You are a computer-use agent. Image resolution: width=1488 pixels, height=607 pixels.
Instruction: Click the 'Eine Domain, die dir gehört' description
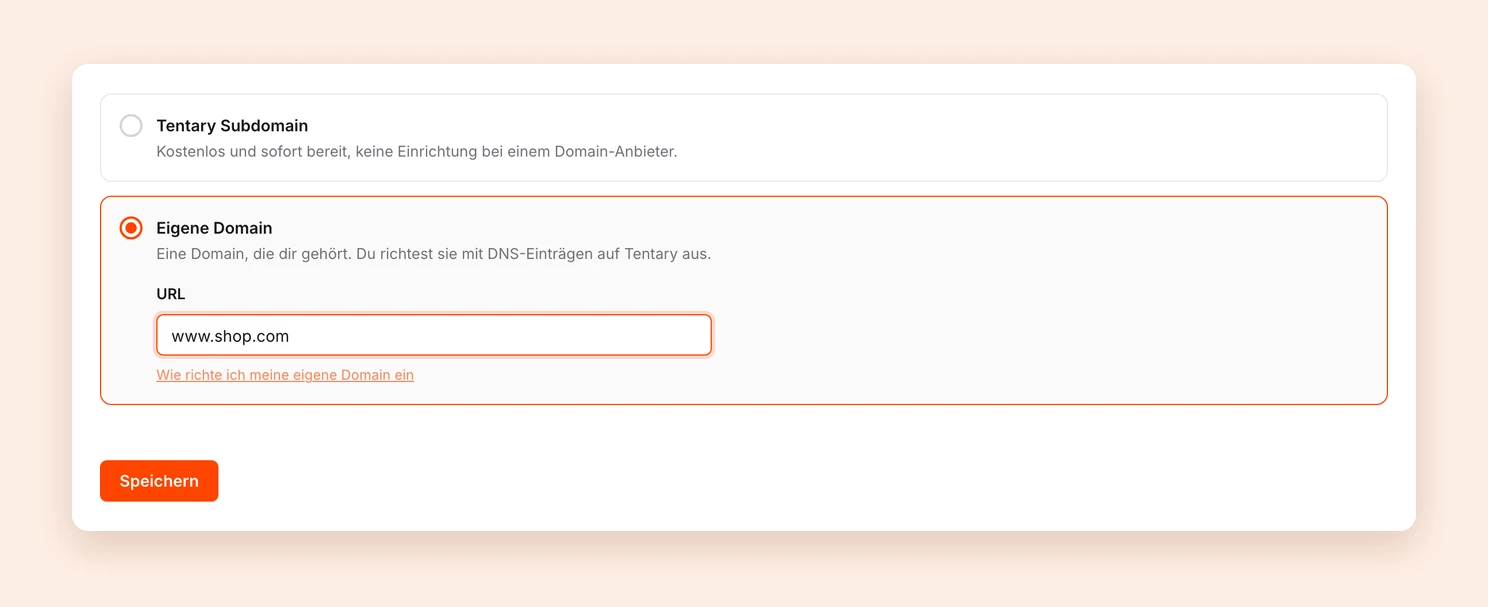[x=434, y=254]
